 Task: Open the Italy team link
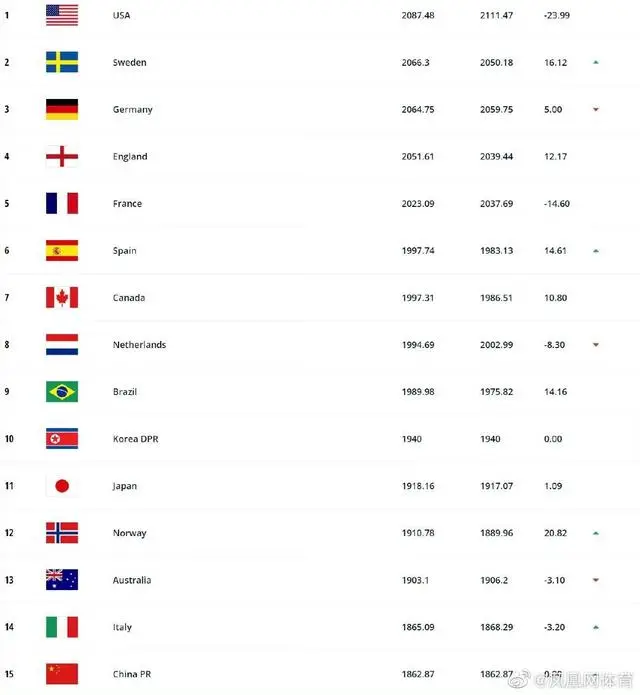(x=122, y=628)
